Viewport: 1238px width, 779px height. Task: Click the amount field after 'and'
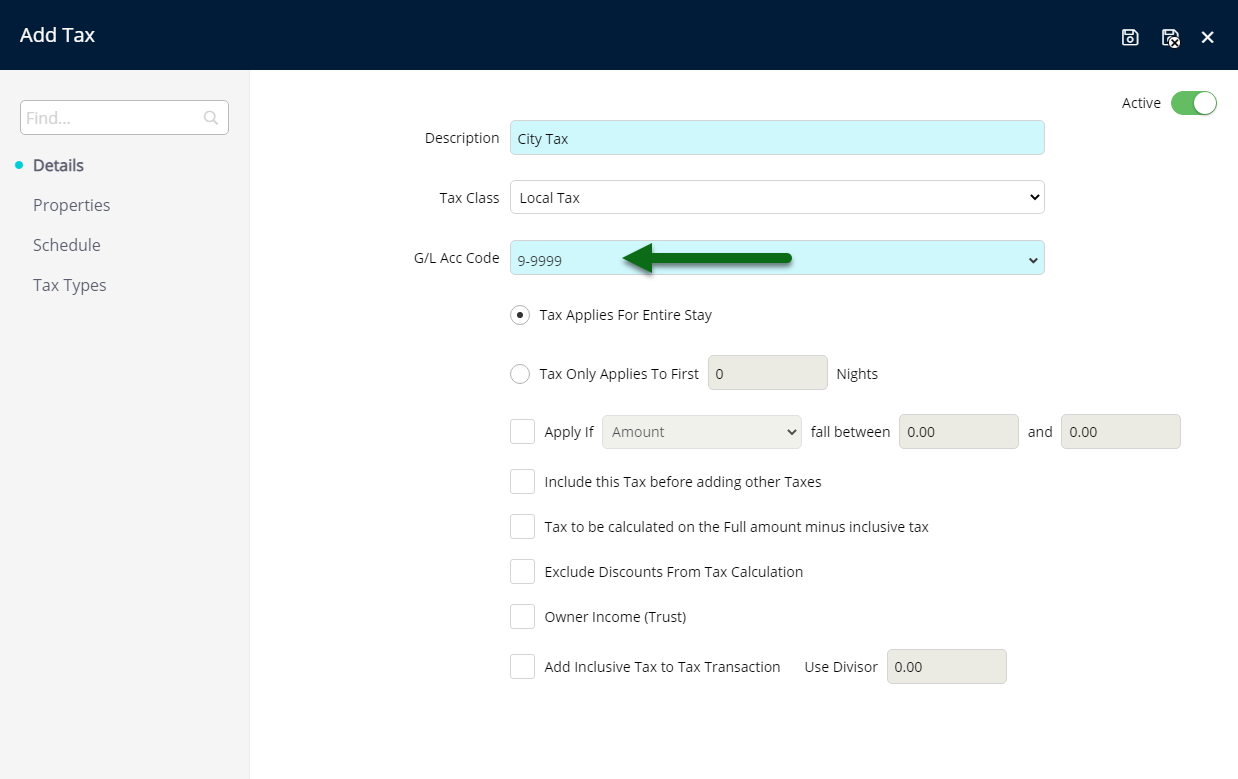[1121, 432]
